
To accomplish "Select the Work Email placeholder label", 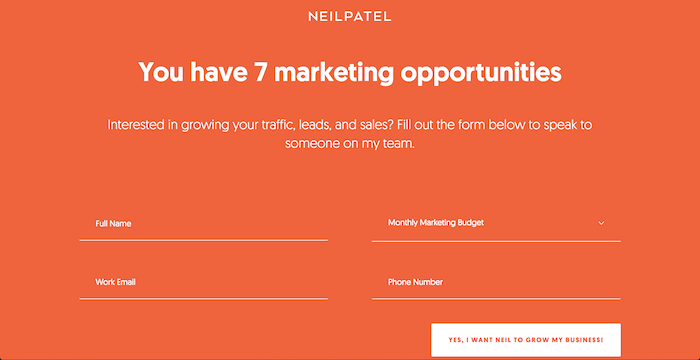I will [115, 282].
